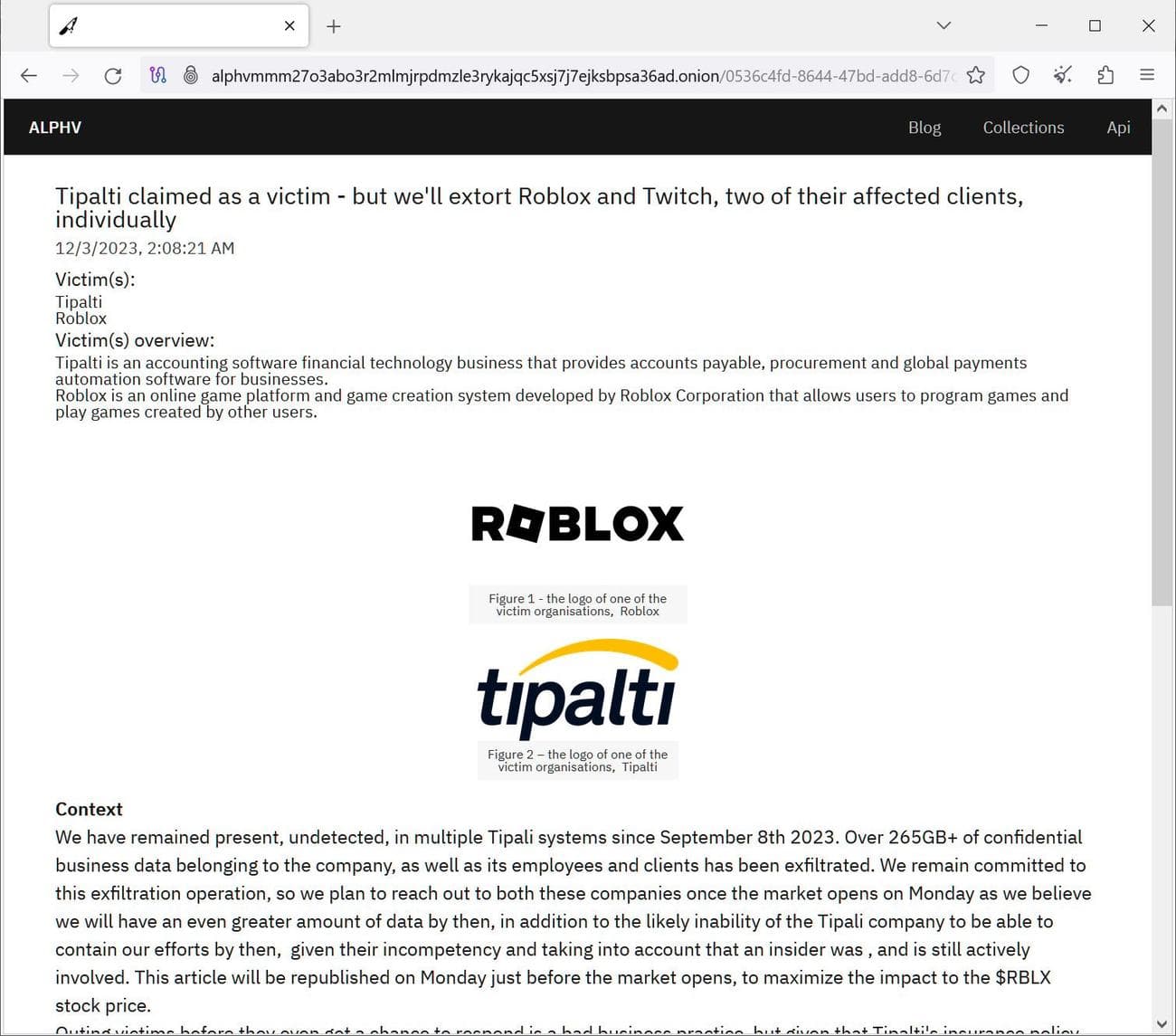Viewport: 1176px width, 1036px height.
Task: Open a new tab with the plus button
Action: 333,25
